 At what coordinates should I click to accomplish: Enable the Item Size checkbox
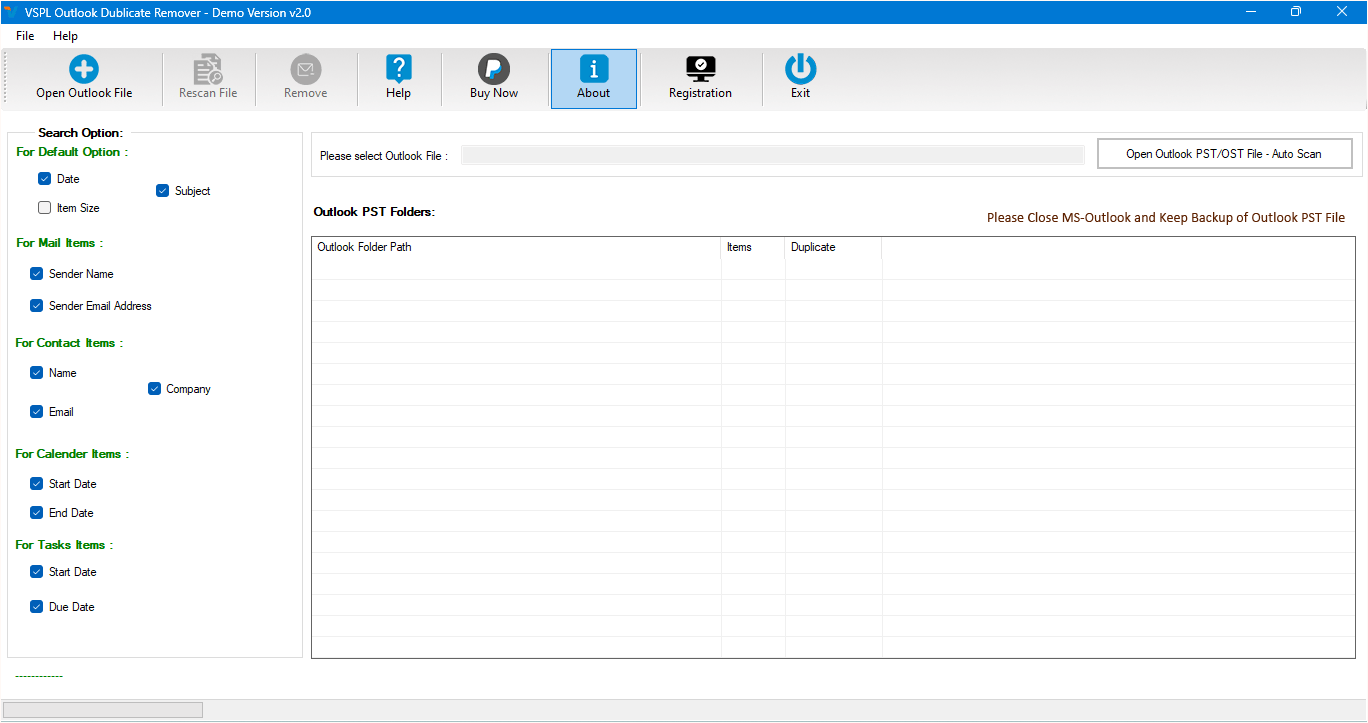(44, 208)
